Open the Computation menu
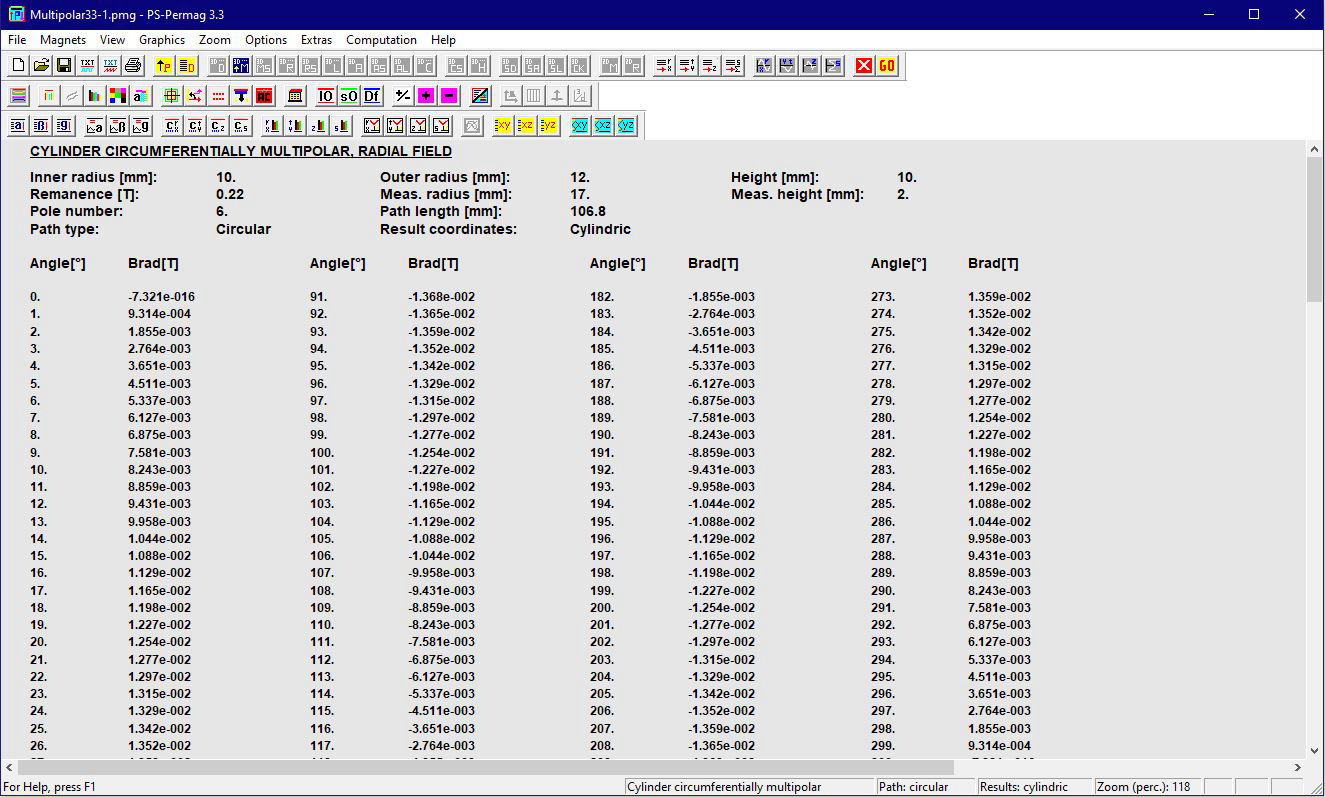 [x=381, y=40]
